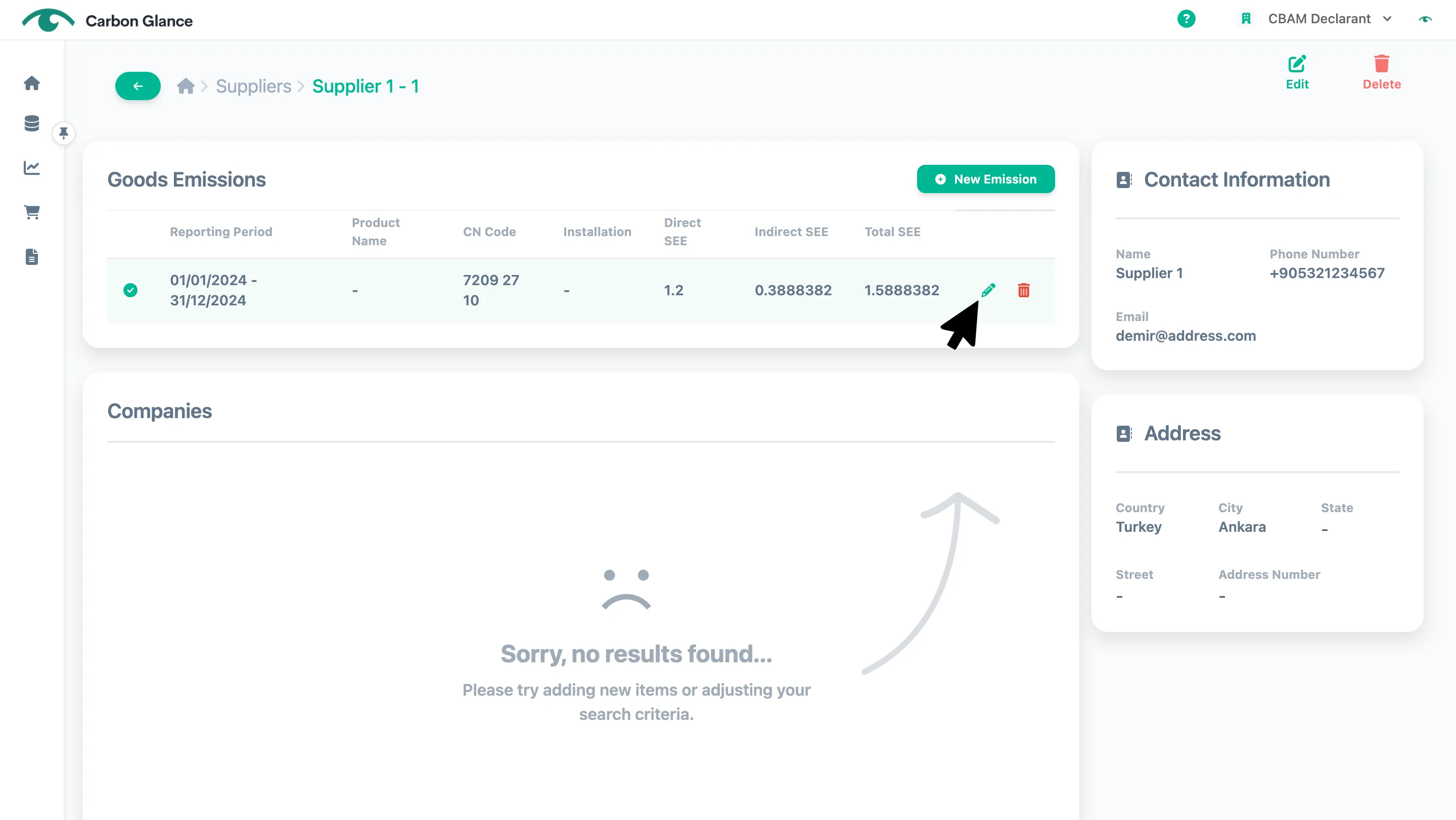This screenshot has width=1456, height=820.
Task: Open the document reports sidebar icon
Action: [32, 257]
